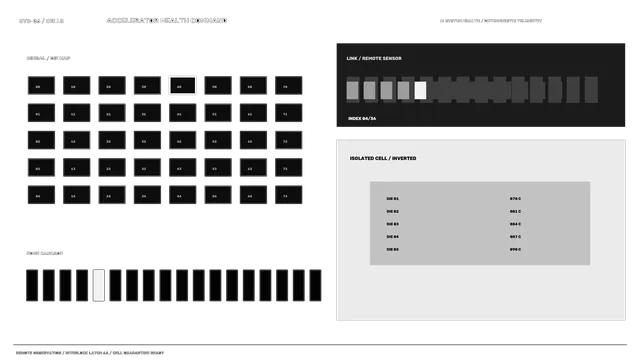
Task: Click the INDEX 04/36 readout
Action: (x=362, y=118)
